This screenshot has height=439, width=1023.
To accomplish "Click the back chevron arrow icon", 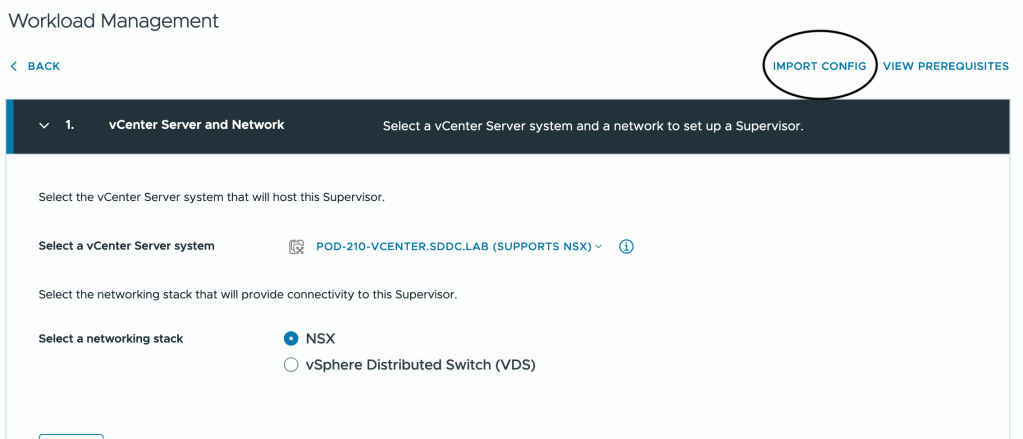I will (14, 66).
